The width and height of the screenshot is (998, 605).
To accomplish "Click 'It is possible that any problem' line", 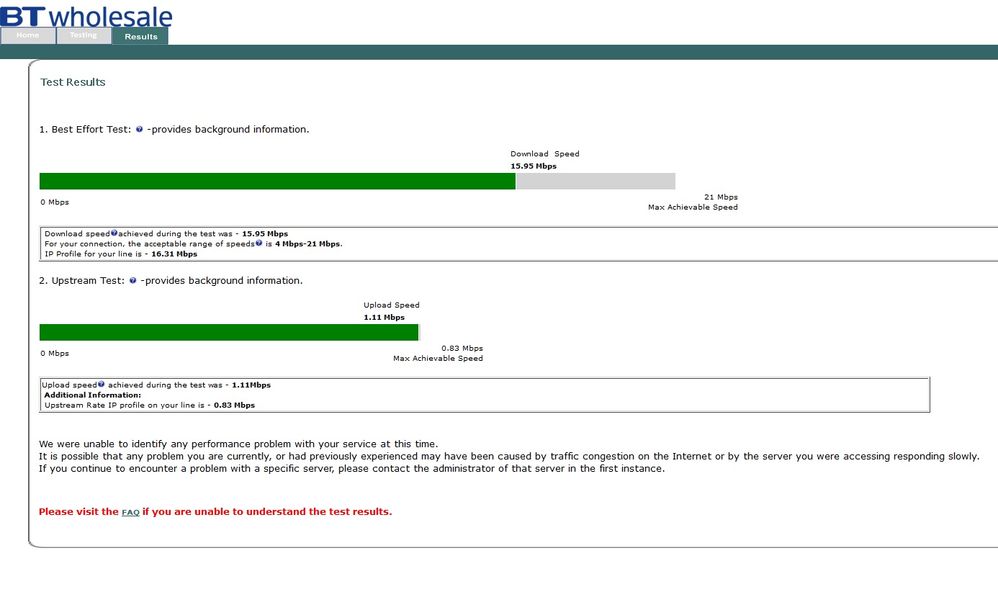I will [509, 456].
